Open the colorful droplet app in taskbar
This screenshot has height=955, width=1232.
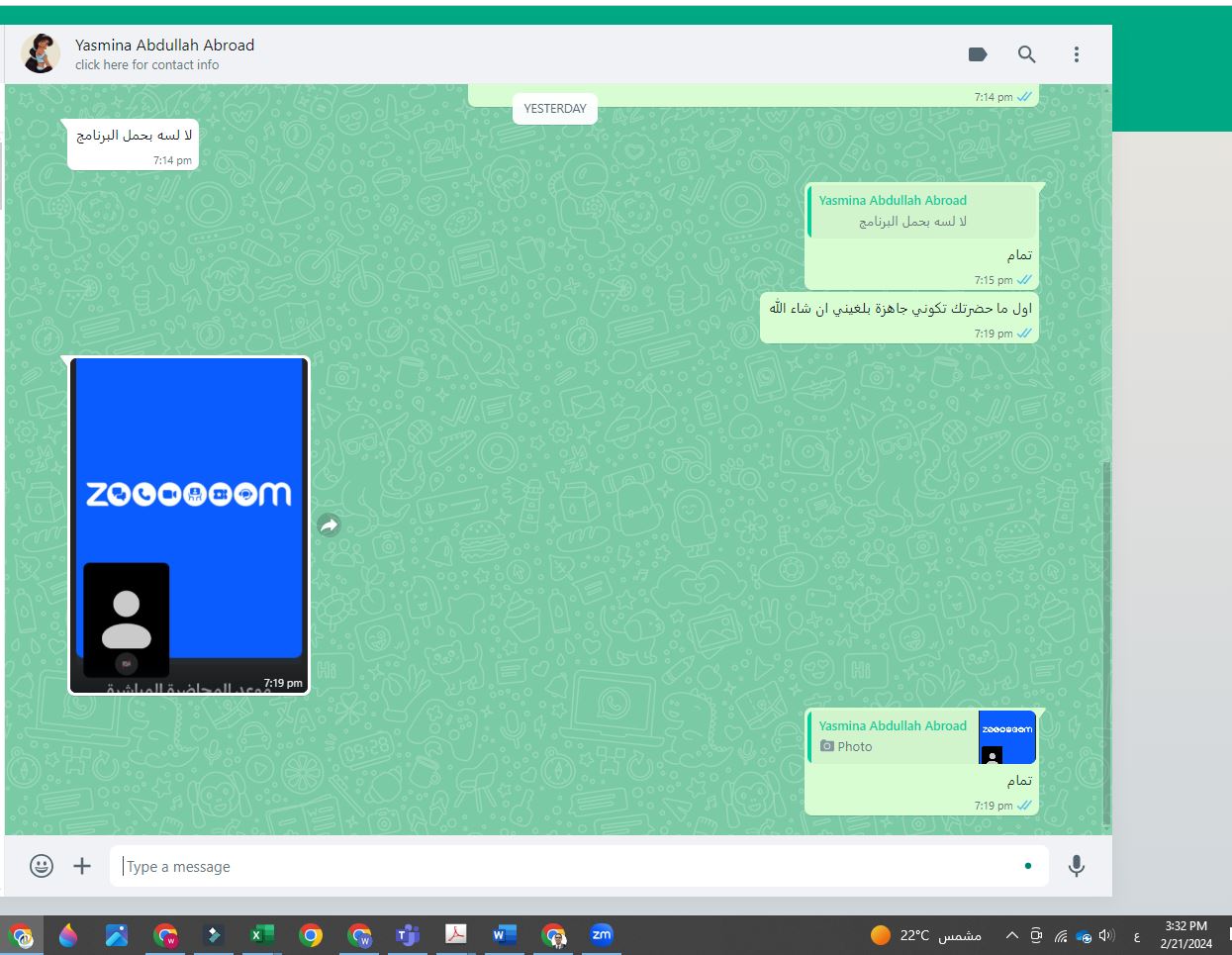(68, 935)
